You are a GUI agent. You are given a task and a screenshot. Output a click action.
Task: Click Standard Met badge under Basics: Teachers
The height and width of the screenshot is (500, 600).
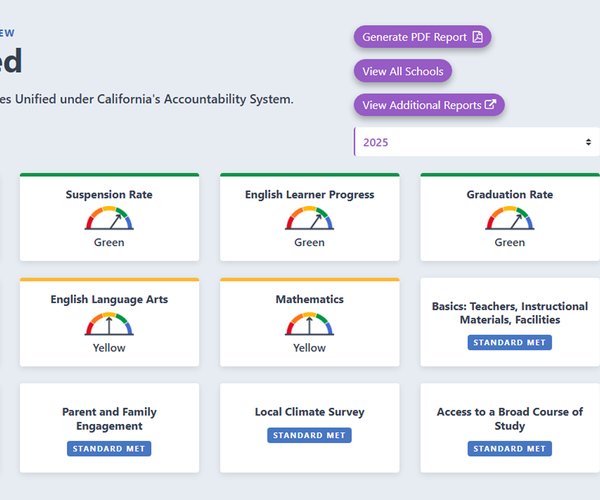(510, 342)
